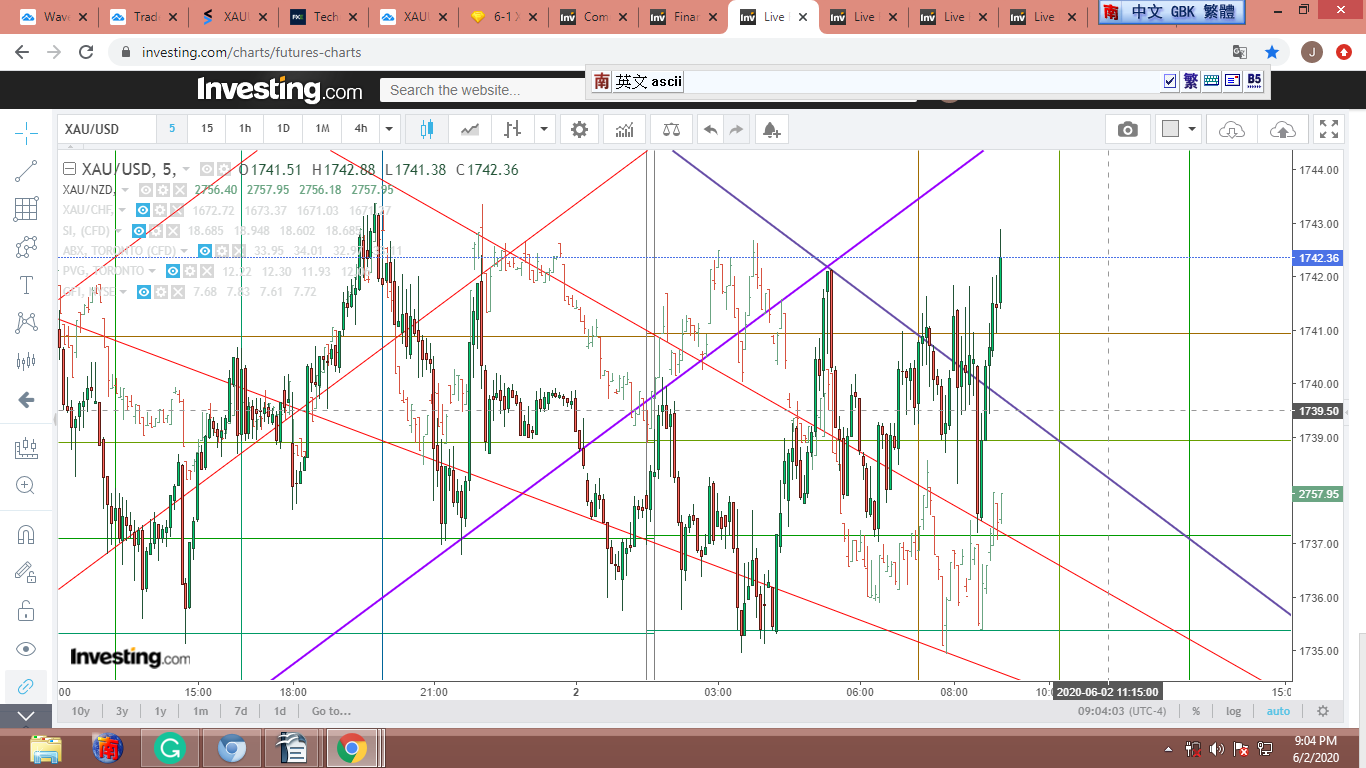Viewport: 1366px width, 768px height.
Task: Toggle visibility of PVG, TORONTO series
Action: pyautogui.click(x=174, y=271)
